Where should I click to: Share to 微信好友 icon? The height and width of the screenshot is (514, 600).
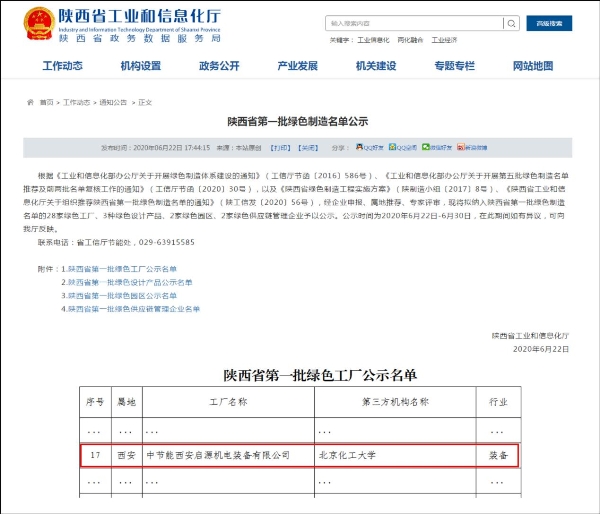coord(434,147)
